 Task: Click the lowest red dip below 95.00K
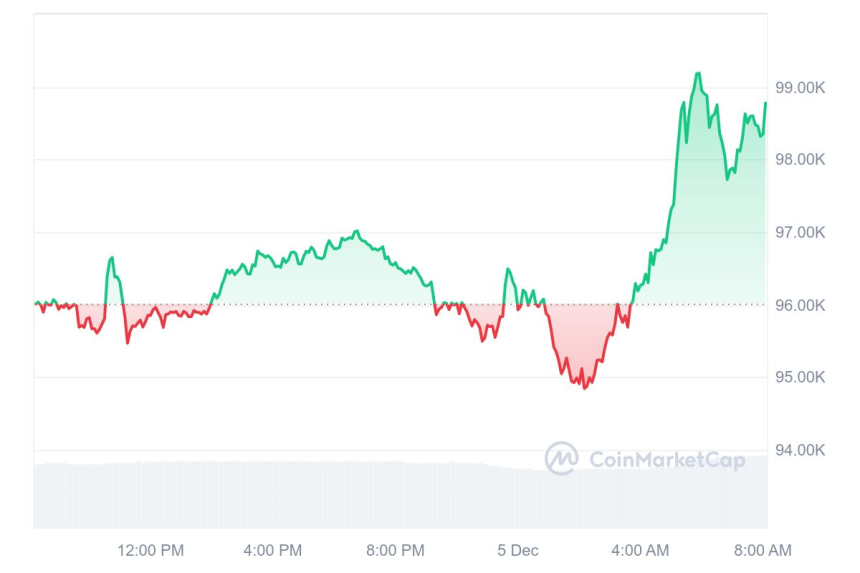tap(585, 386)
